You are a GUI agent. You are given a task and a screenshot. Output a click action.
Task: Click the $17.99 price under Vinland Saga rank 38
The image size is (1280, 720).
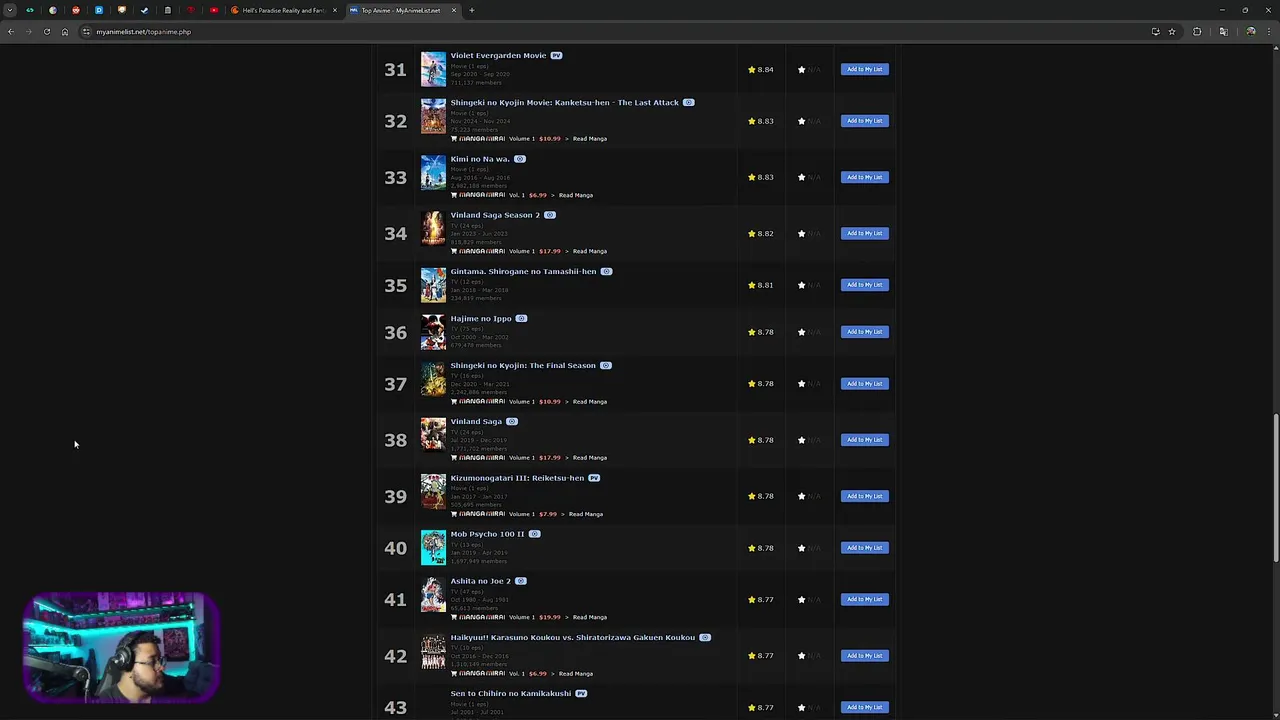(x=550, y=458)
